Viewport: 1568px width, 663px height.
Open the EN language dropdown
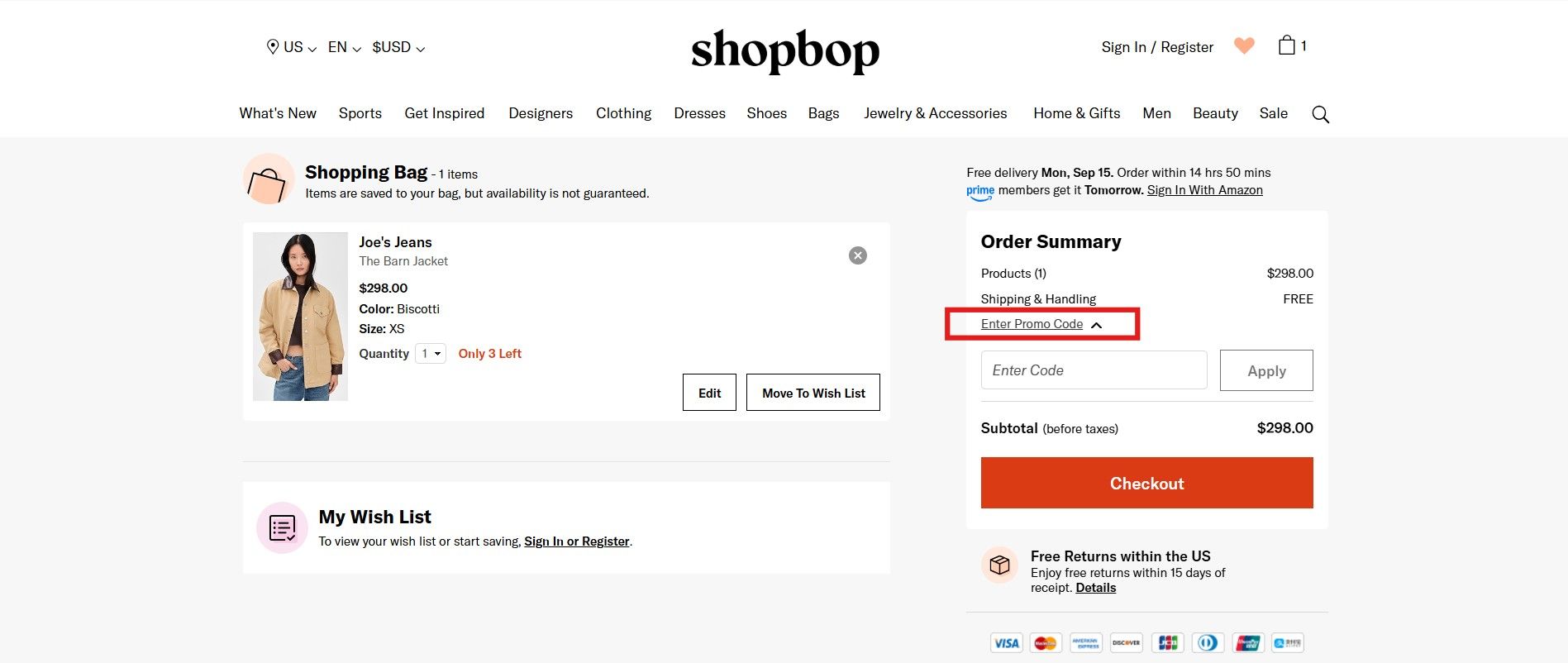click(x=344, y=48)
